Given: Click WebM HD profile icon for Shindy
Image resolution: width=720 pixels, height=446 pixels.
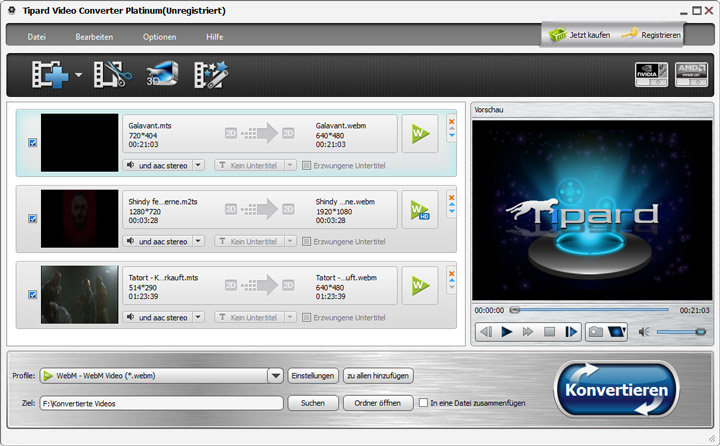Looking at the screenshot, I should pos(420,210).
